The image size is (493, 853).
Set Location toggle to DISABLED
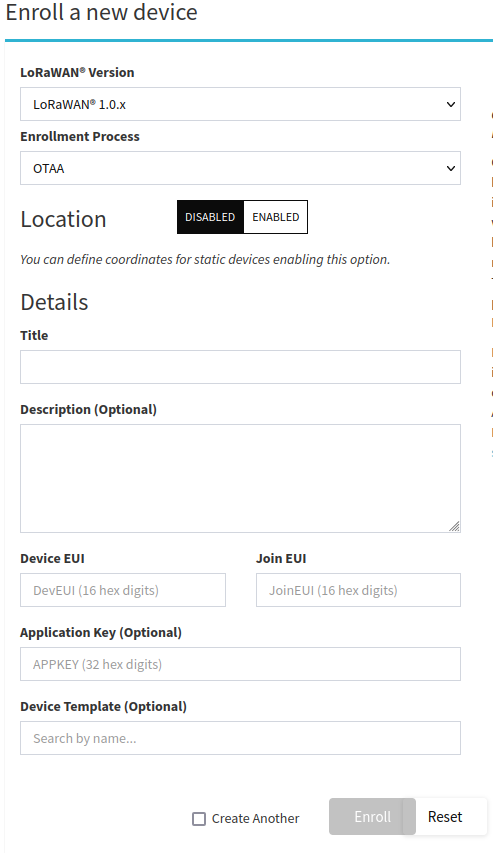pyautogui.click(x=210, y=217)
